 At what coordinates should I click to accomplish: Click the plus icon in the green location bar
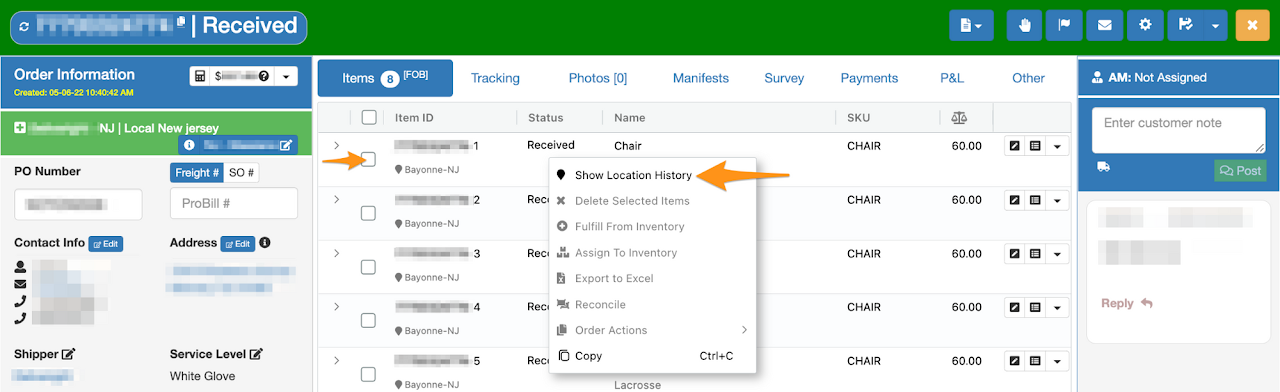(20, 128)
